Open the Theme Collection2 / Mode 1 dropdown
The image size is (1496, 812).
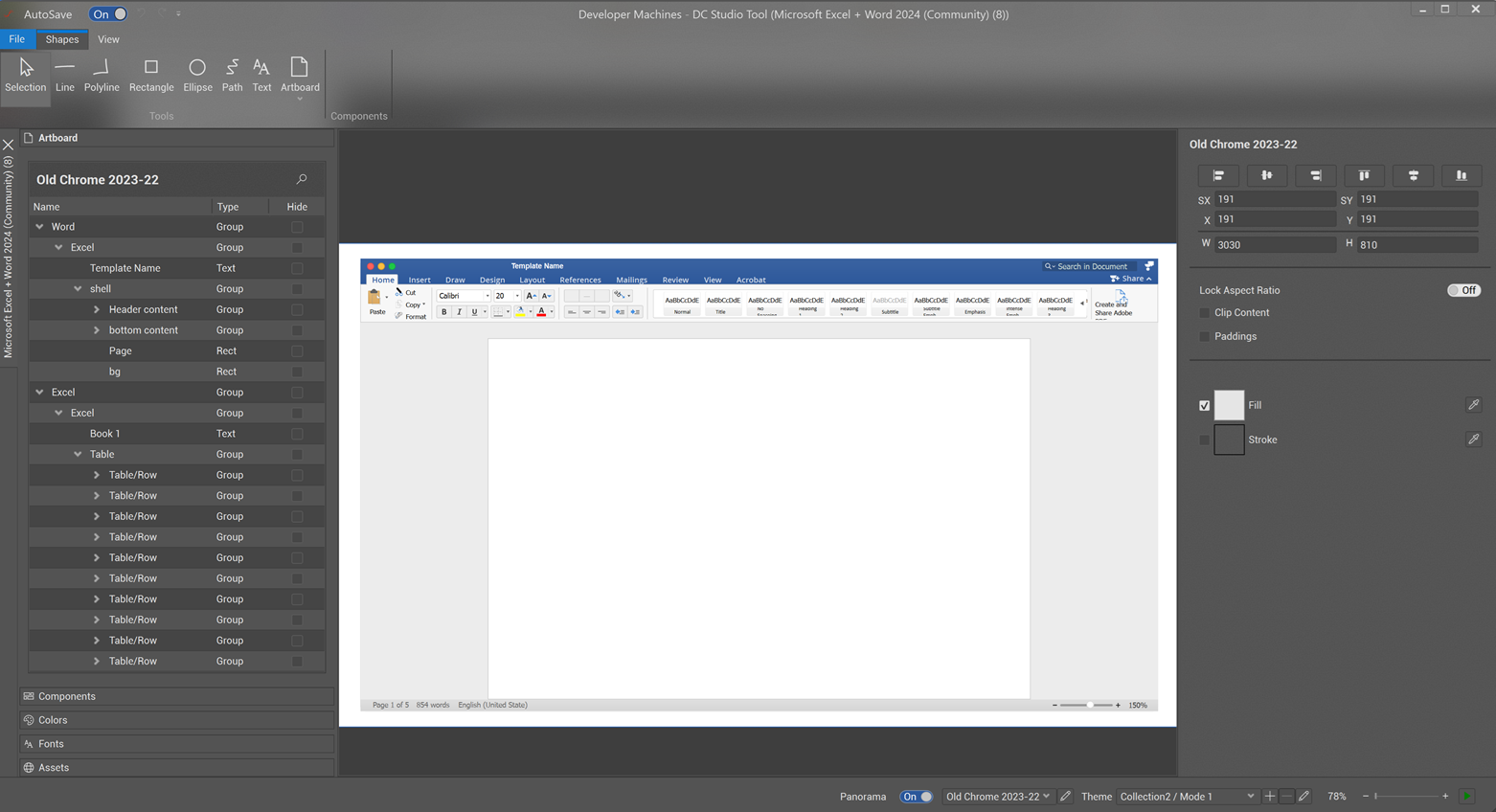(x=1186, y=797)
